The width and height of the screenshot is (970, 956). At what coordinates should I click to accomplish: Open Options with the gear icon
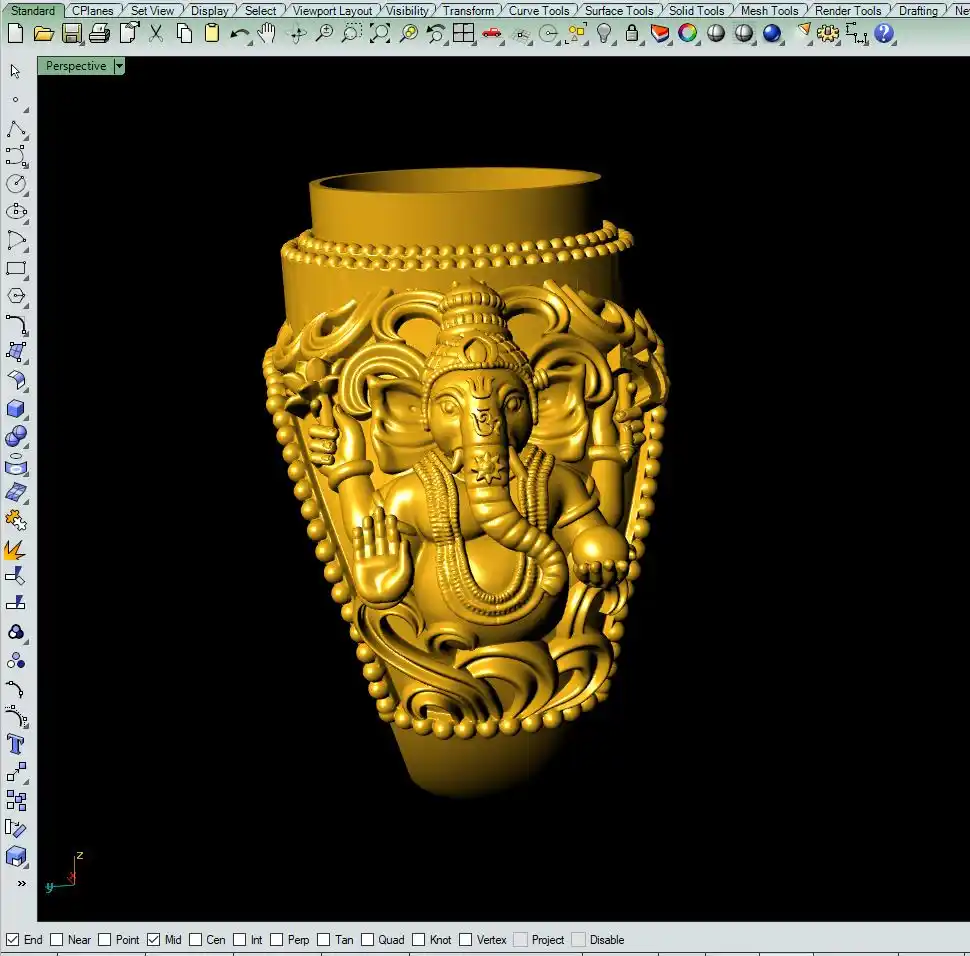tap(828, 33)
